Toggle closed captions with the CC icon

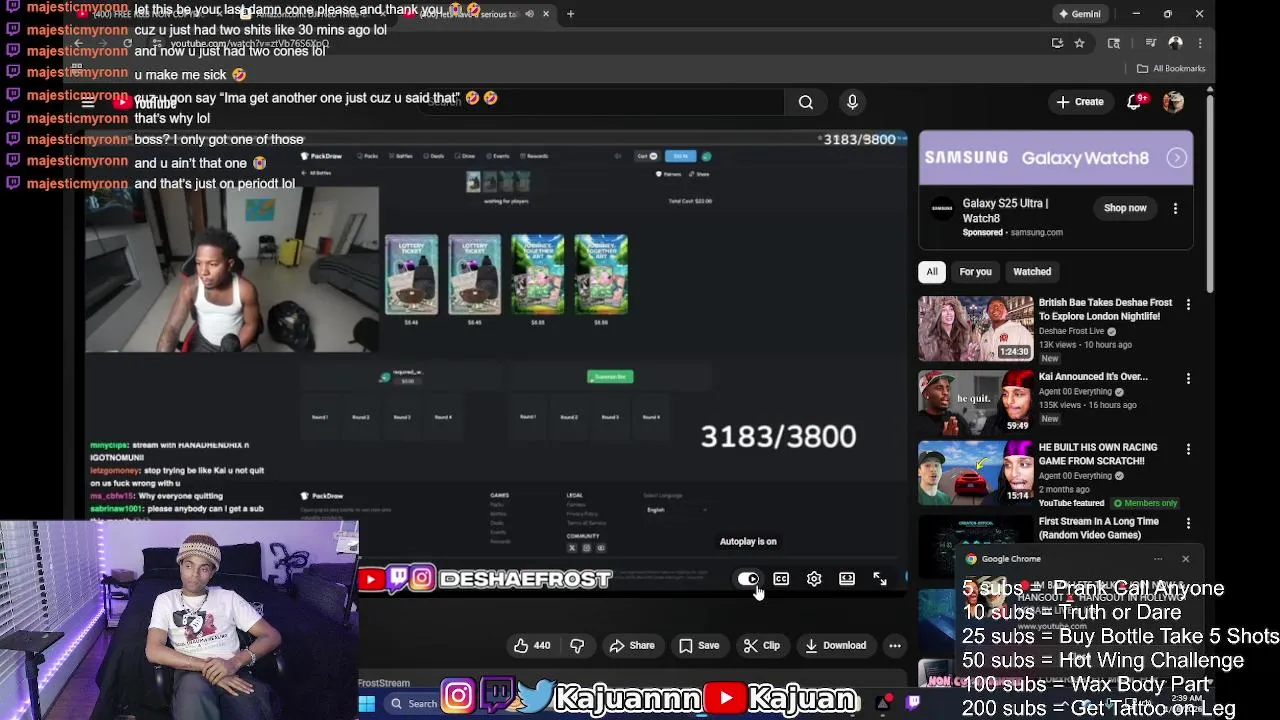(781, 579)
